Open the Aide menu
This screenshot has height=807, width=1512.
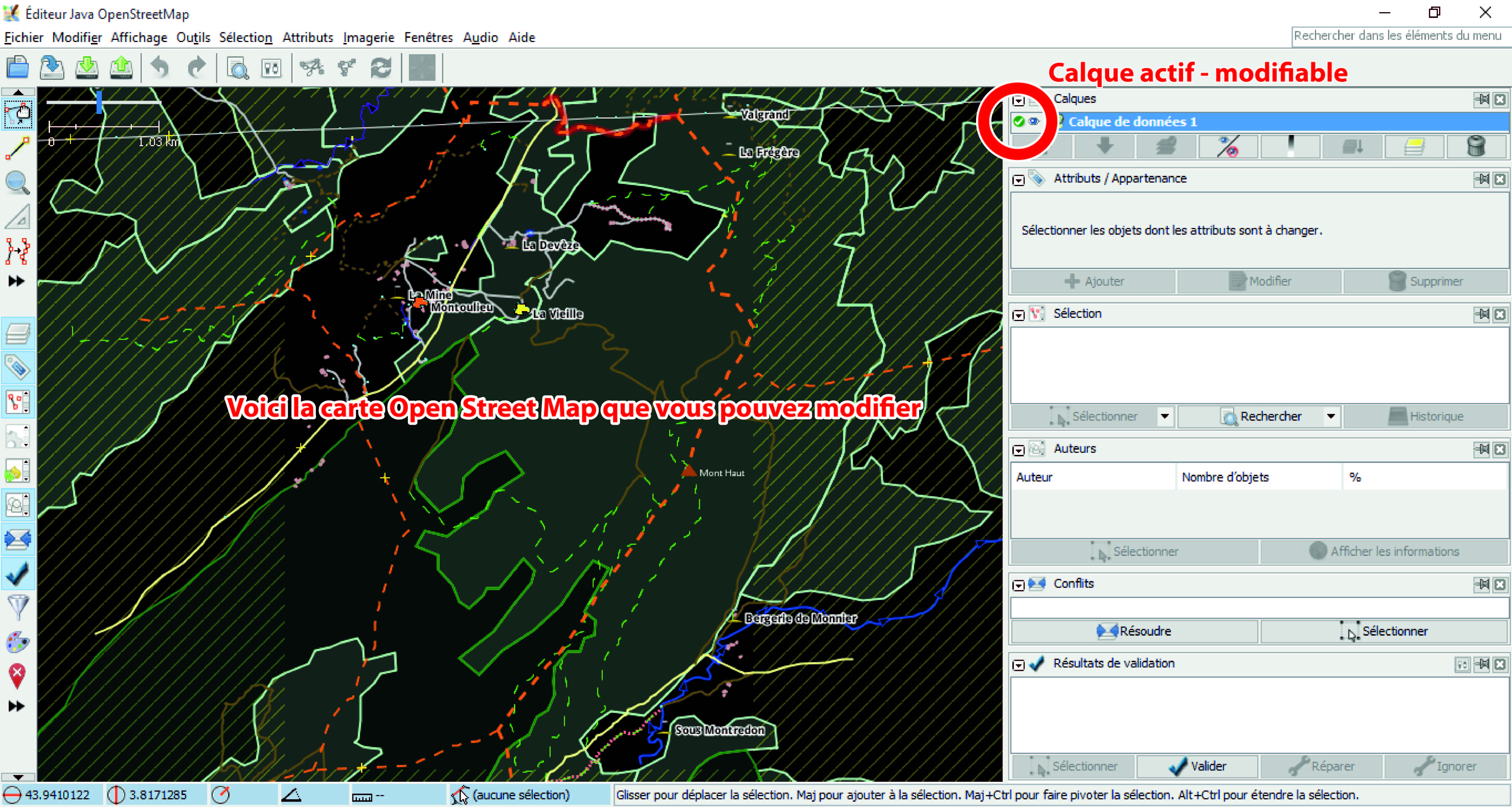[x=522, y=37]
